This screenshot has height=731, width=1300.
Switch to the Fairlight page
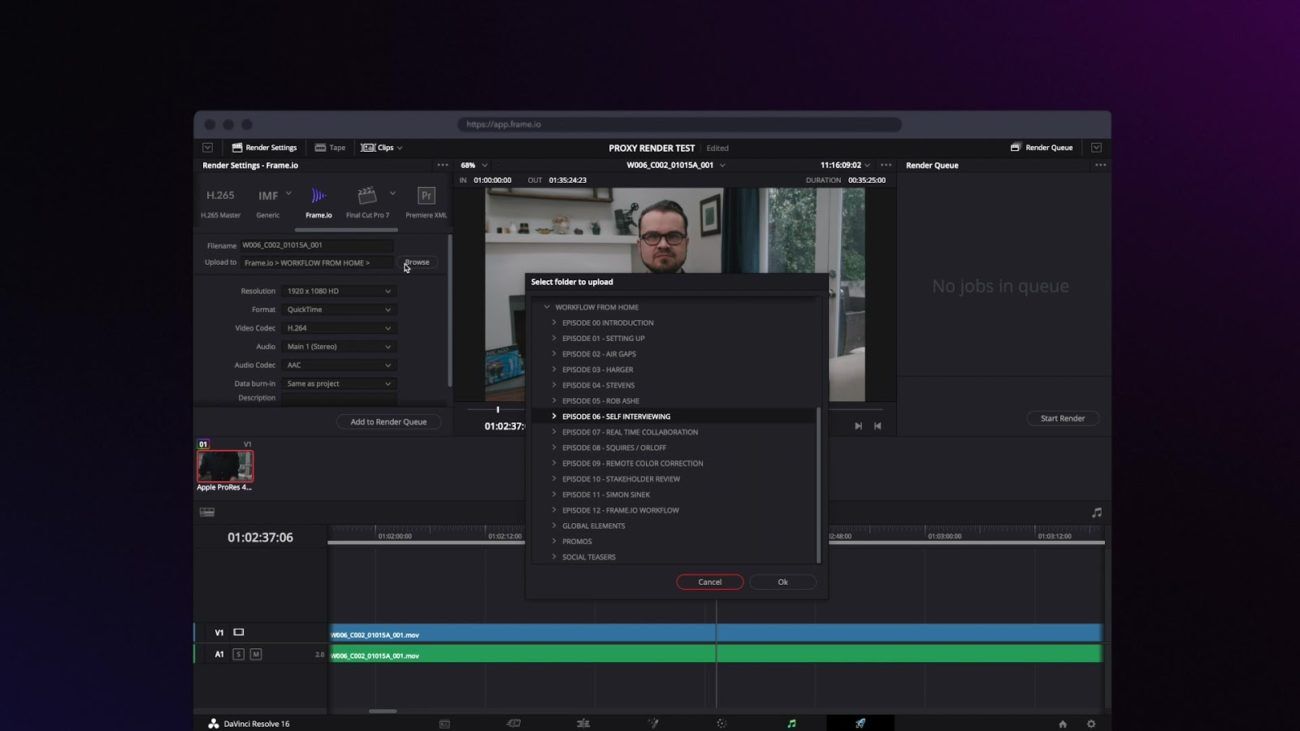coord(790,722)
